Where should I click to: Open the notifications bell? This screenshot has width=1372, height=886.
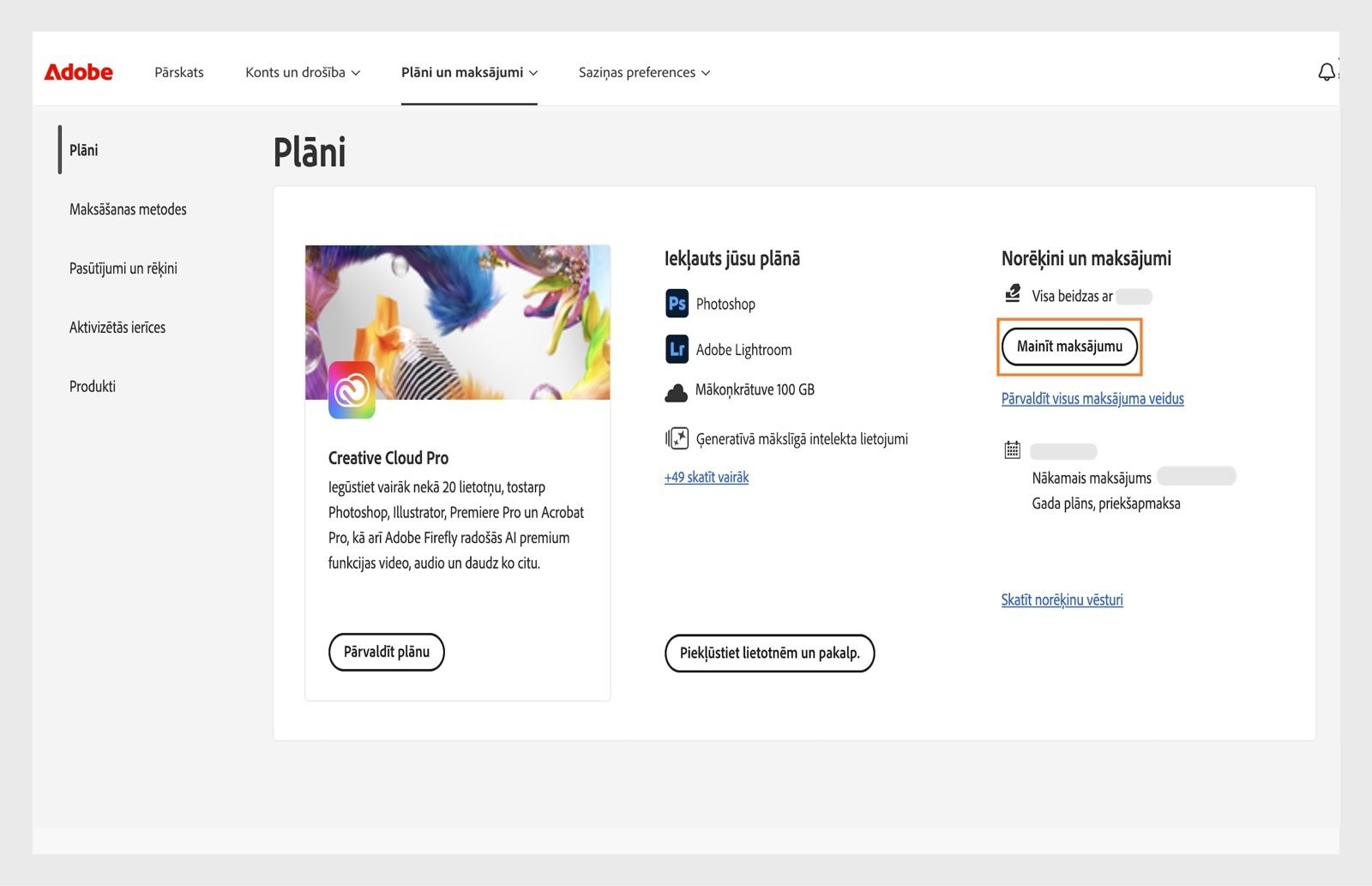[1327, 72]
